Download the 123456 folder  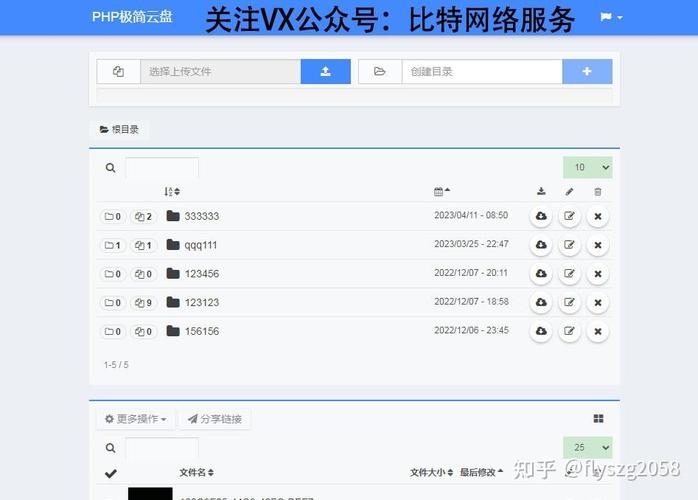click(x=541, y=273)
